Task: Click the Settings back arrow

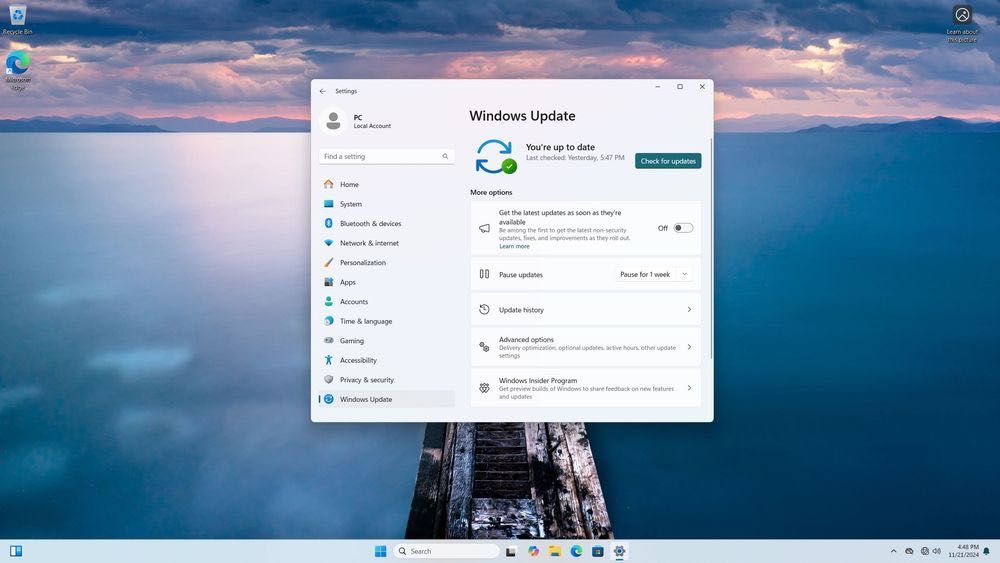Action: pos(323,91)
